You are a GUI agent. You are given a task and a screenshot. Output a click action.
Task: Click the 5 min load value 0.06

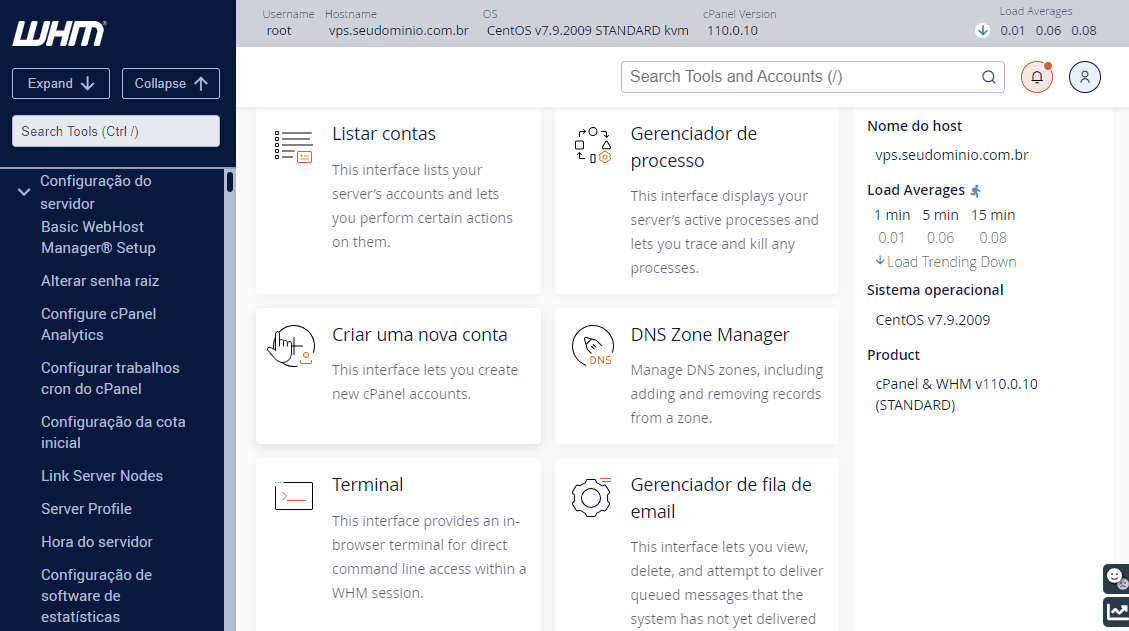[x=940, y=238]
